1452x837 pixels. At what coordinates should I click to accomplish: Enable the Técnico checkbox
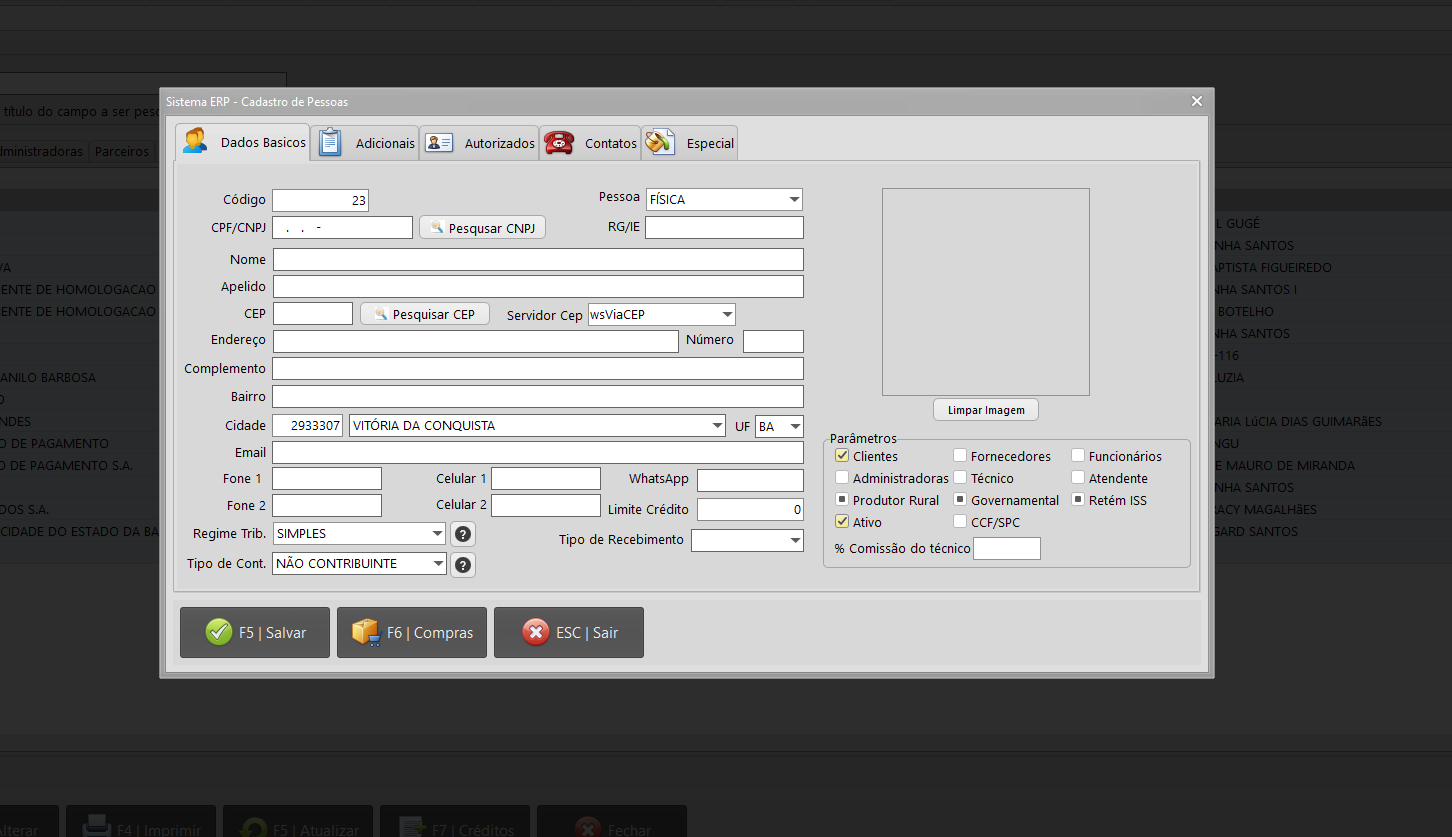tap(960, 478)
